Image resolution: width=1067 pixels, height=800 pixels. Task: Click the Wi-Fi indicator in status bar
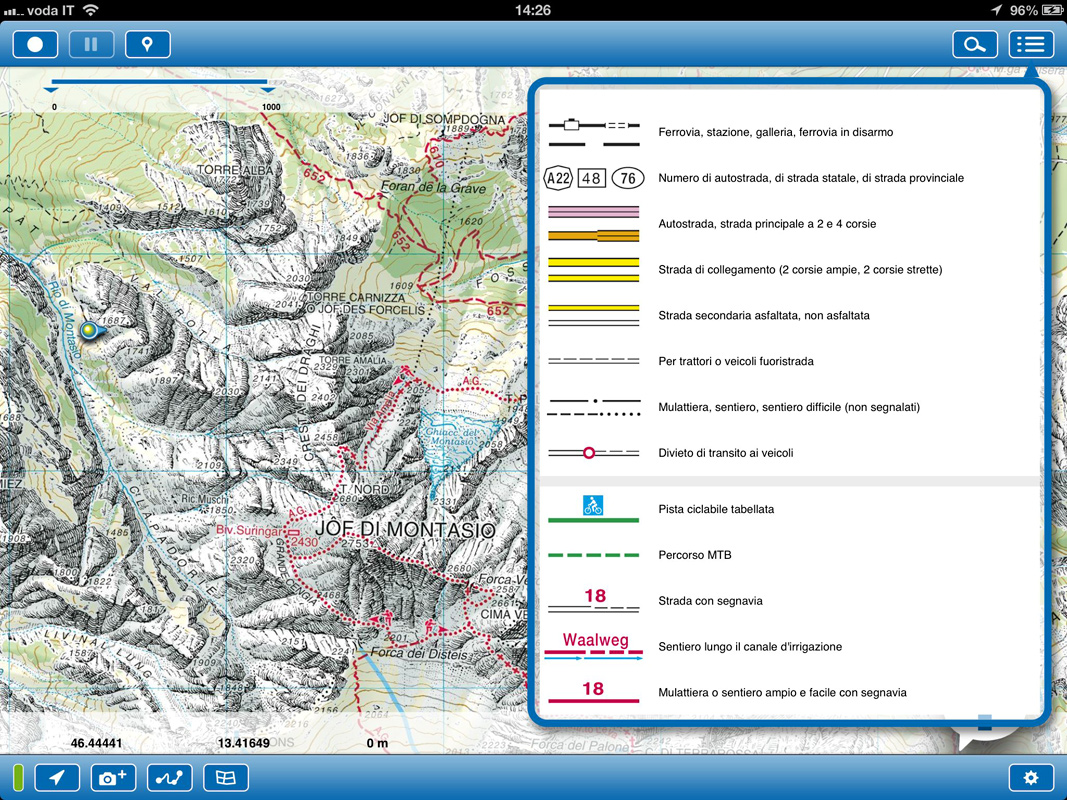90,10
